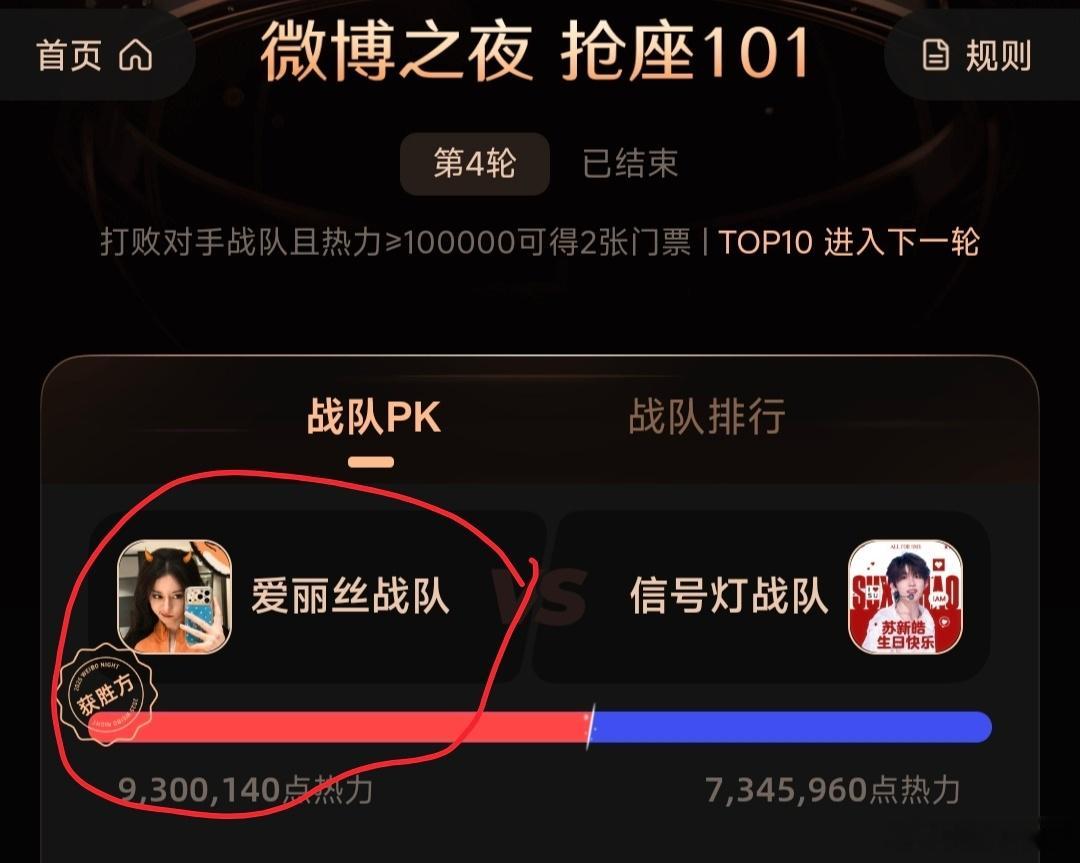The width and height of the screenshot is (1080, 863).
Task: Tap 9,300,140点热力 score text
Action: (x=246, y=790)
